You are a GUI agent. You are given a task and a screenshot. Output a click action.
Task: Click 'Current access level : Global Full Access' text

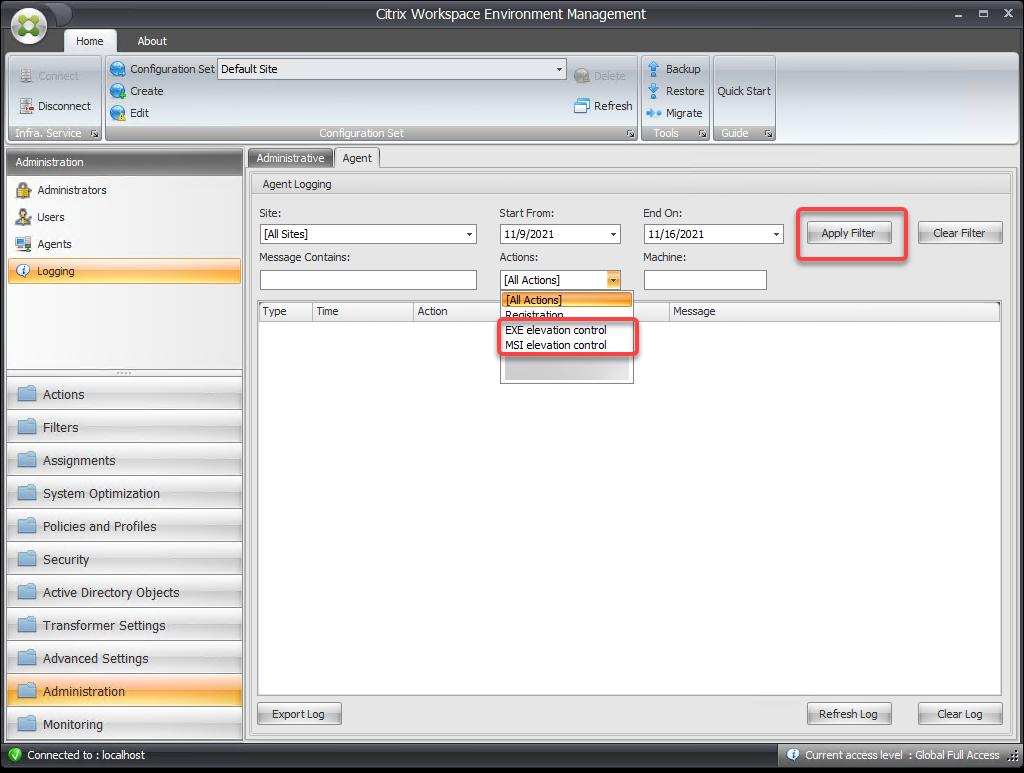[x=902, y=755]
